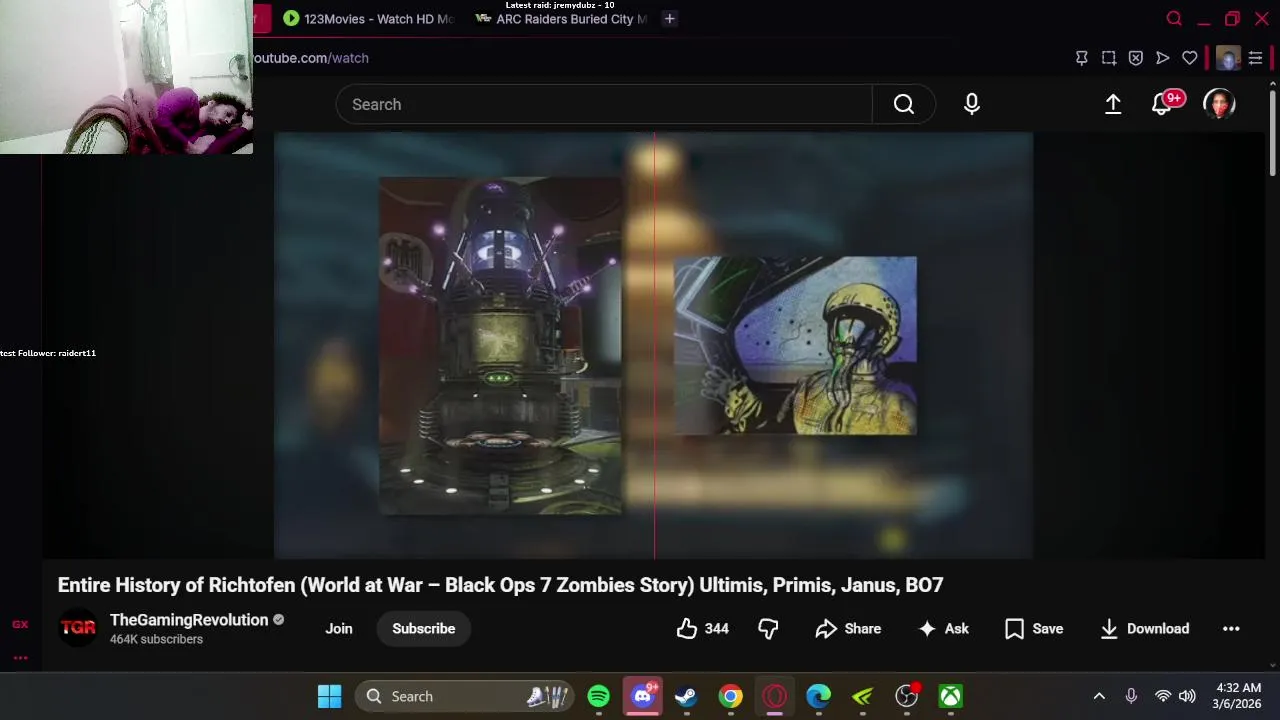Open TheGamingRevolution channel name
The width and height of the screenshot is (1280, 720).
click(189, 620)
